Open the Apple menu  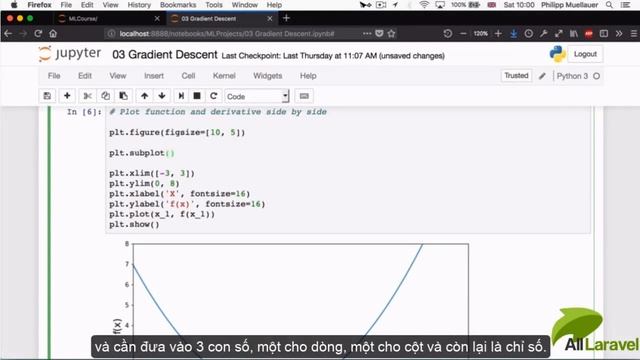pyautogui.click(x=13, y=5)
